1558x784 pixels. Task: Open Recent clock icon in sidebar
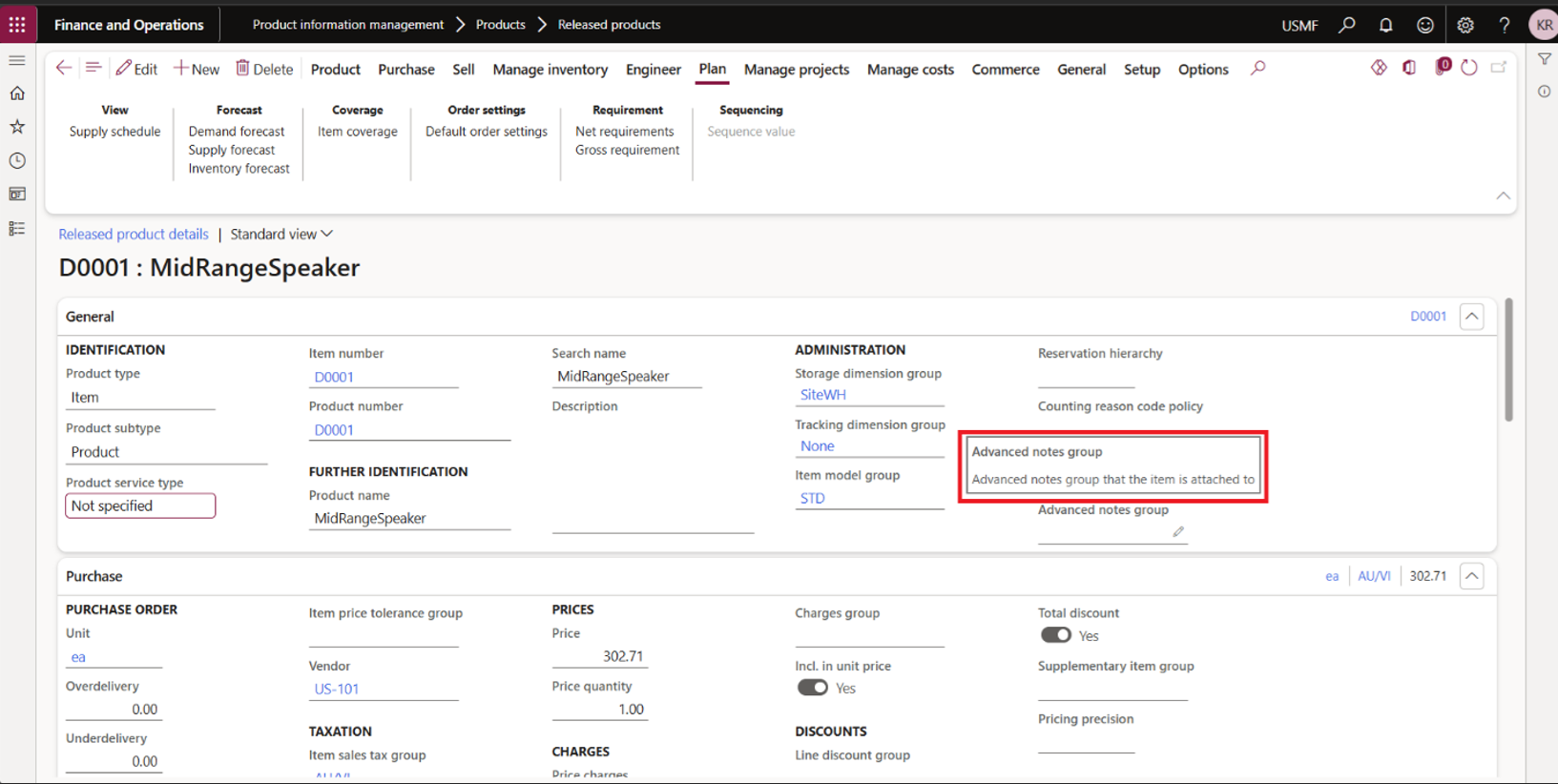(17, 160)
